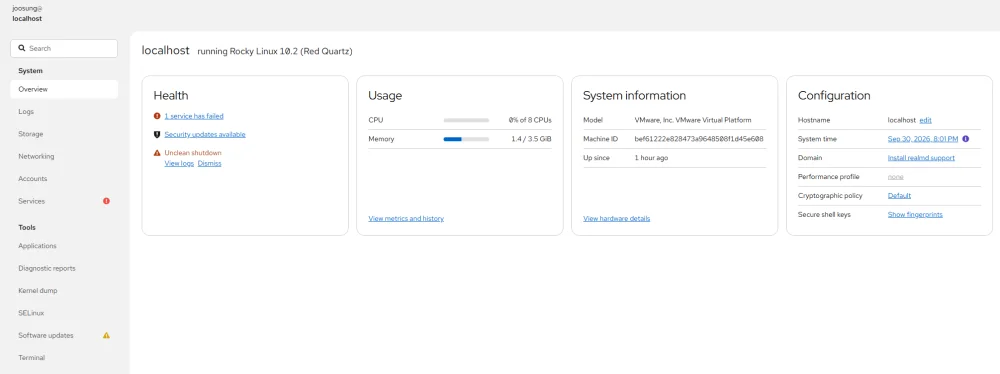This screenshot has width=1000, height=374.
Task: Launch the Terminal page
Action: (x=64, y=357)
